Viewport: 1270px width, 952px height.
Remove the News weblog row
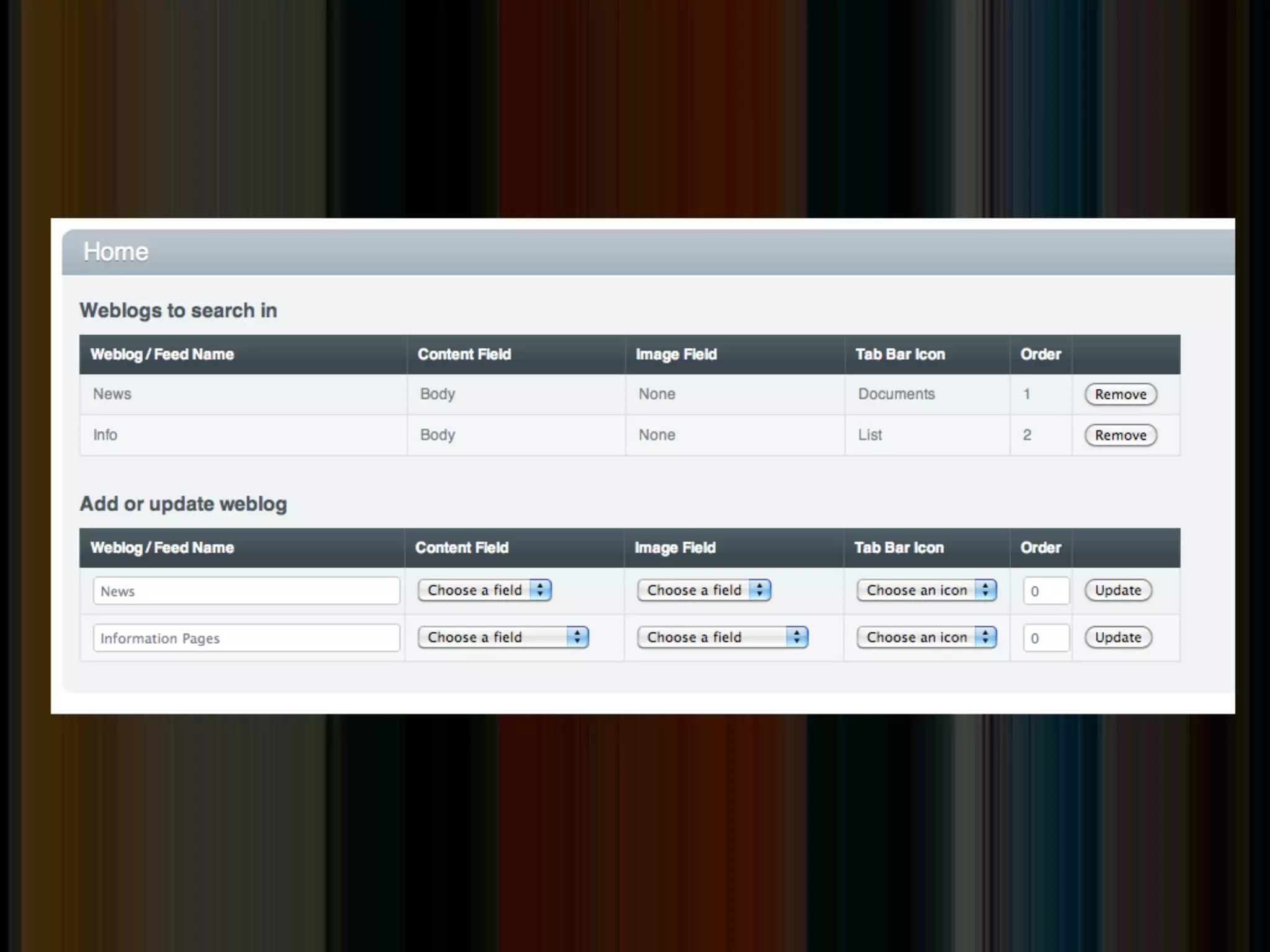(x=1120, y=394)
